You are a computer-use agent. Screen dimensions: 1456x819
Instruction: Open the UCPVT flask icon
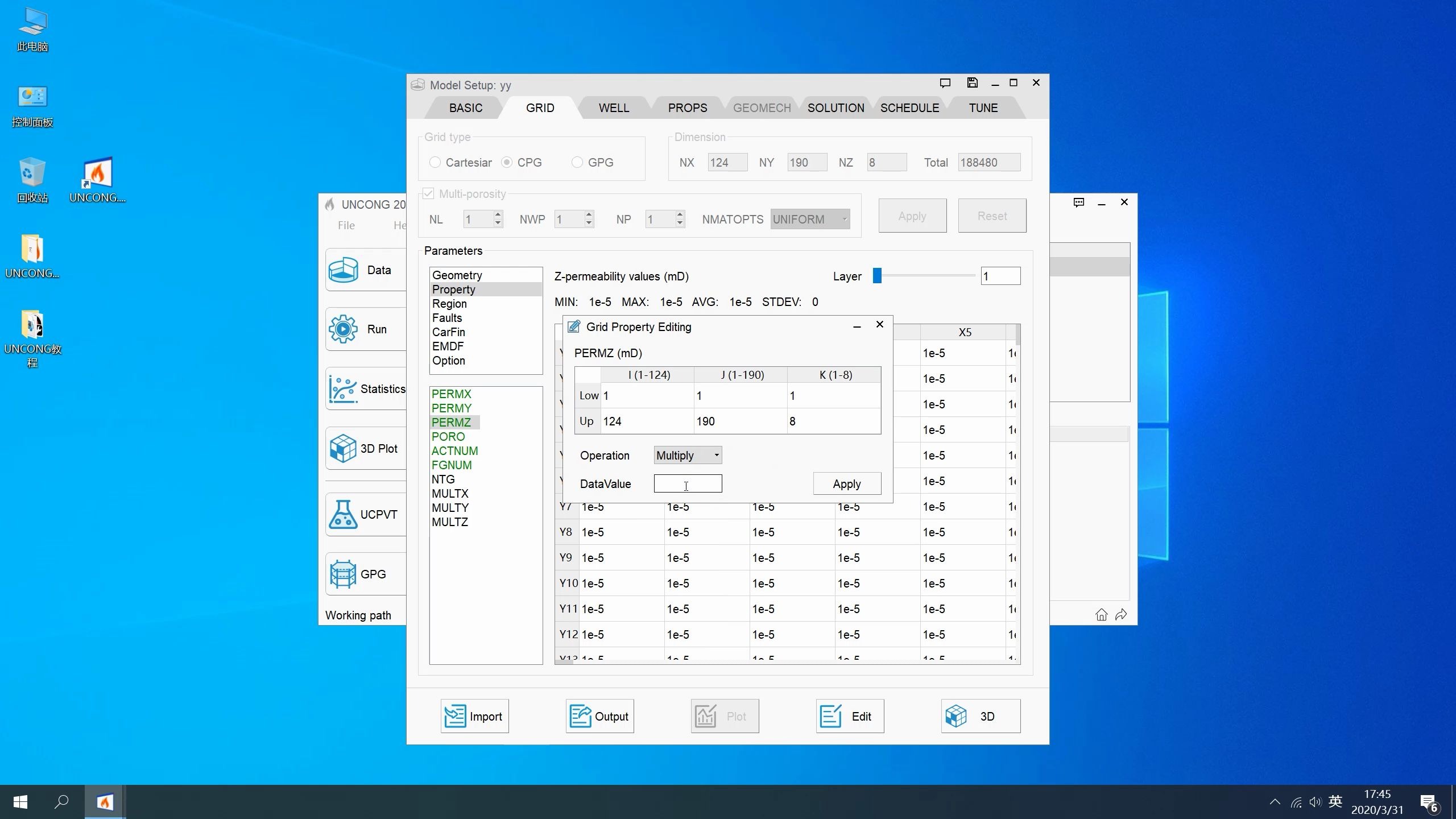pos(343,514)
